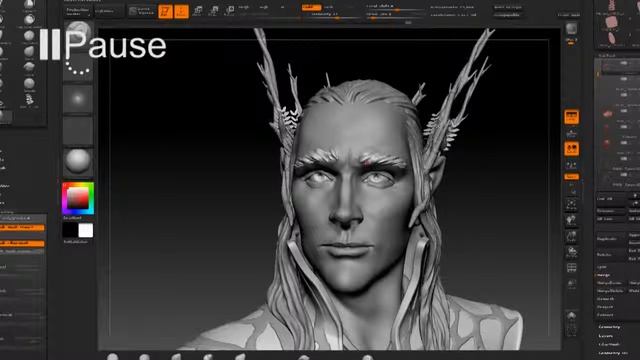Viewport: 640px width, 360px height.
Task: Select the Rotate tool in top toolbar
Action: click(x=229, y=11)
